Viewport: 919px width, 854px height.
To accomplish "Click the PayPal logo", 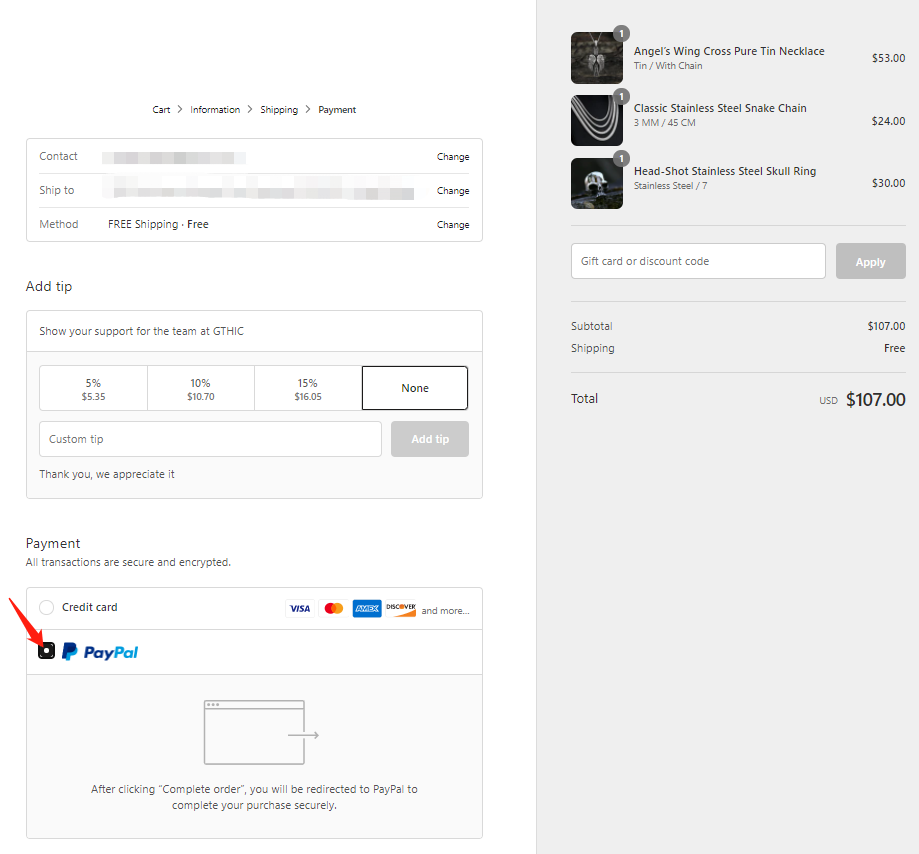I will tap(100, 652).
